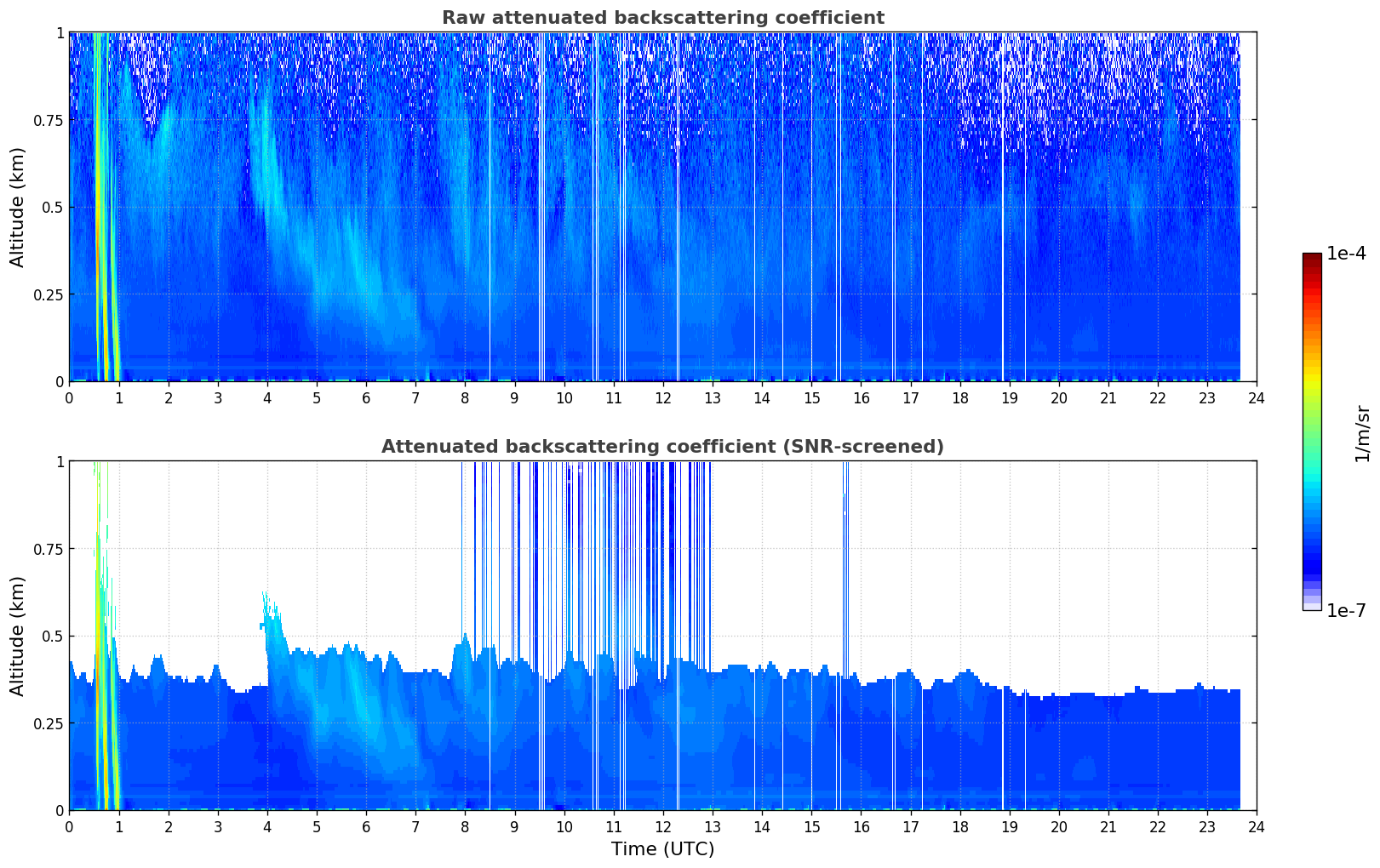
Task: Select time tick "20" under the raw plot
Action: 1059,397
